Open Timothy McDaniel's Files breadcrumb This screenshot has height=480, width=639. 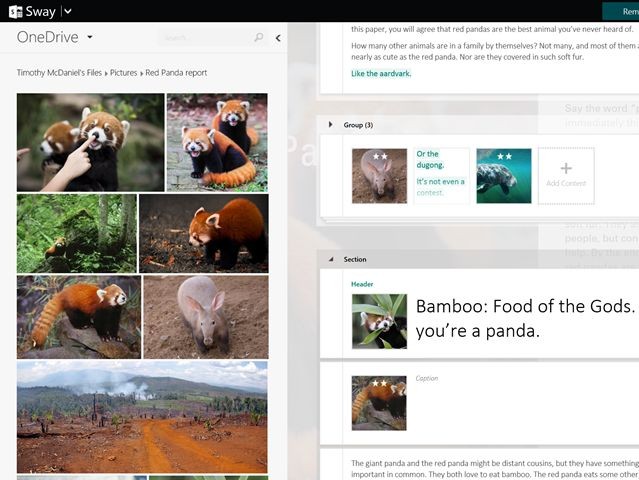pos(59,73)
